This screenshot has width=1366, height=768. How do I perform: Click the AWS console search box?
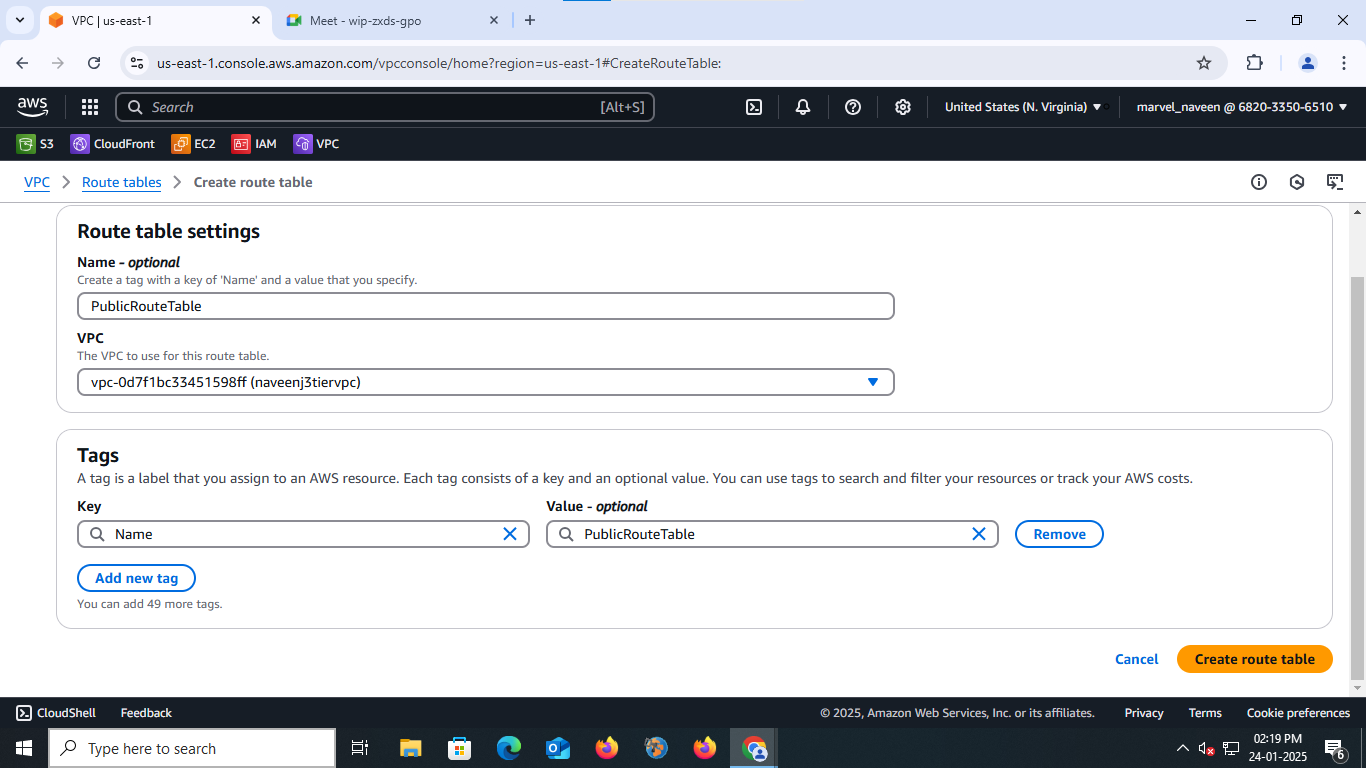(x=385, y=107)
